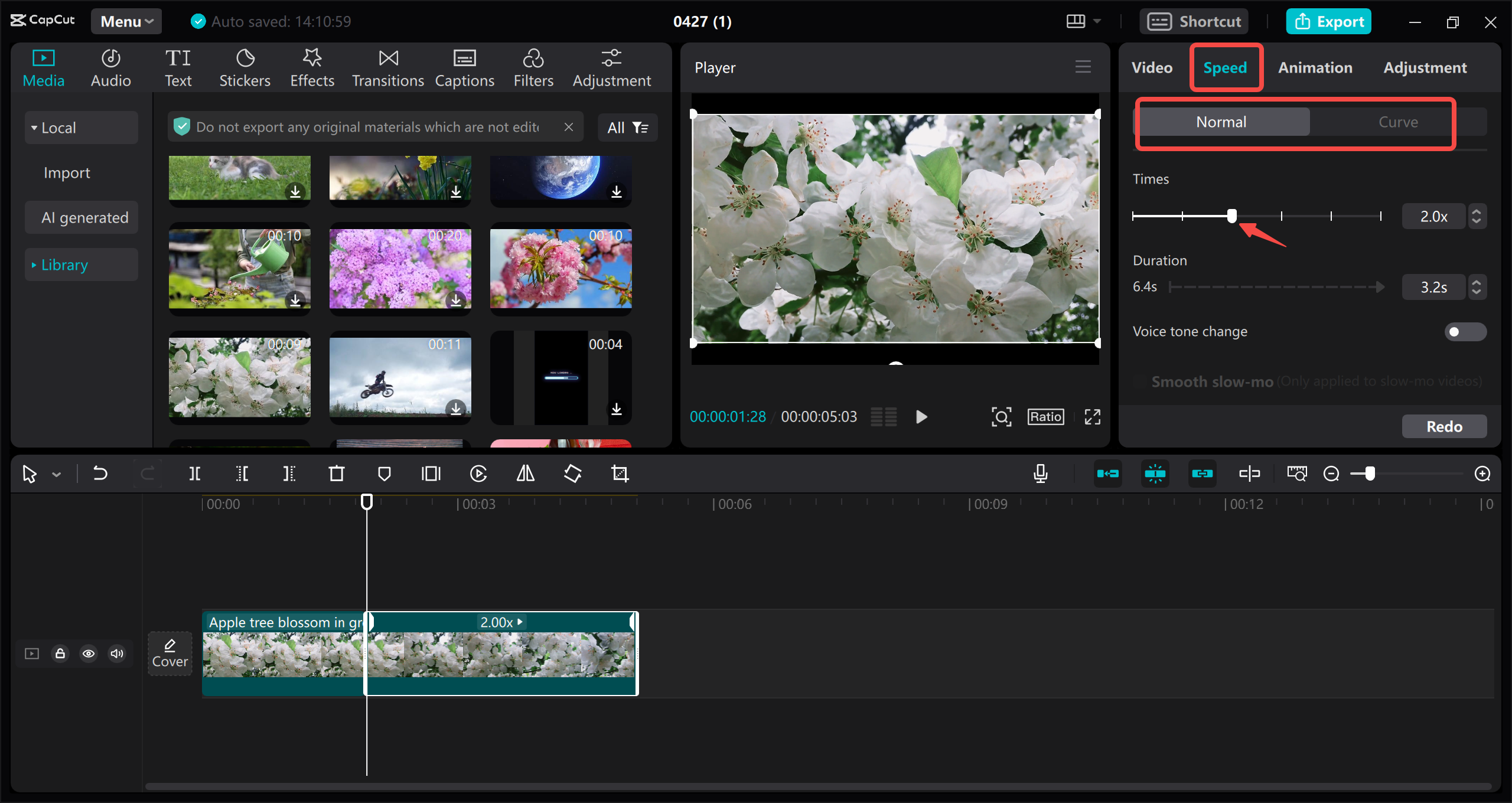Viewport: 1512px width, 803px height.
Task: Click the microphone Record voiceover icon
Action: point(1041,474)
